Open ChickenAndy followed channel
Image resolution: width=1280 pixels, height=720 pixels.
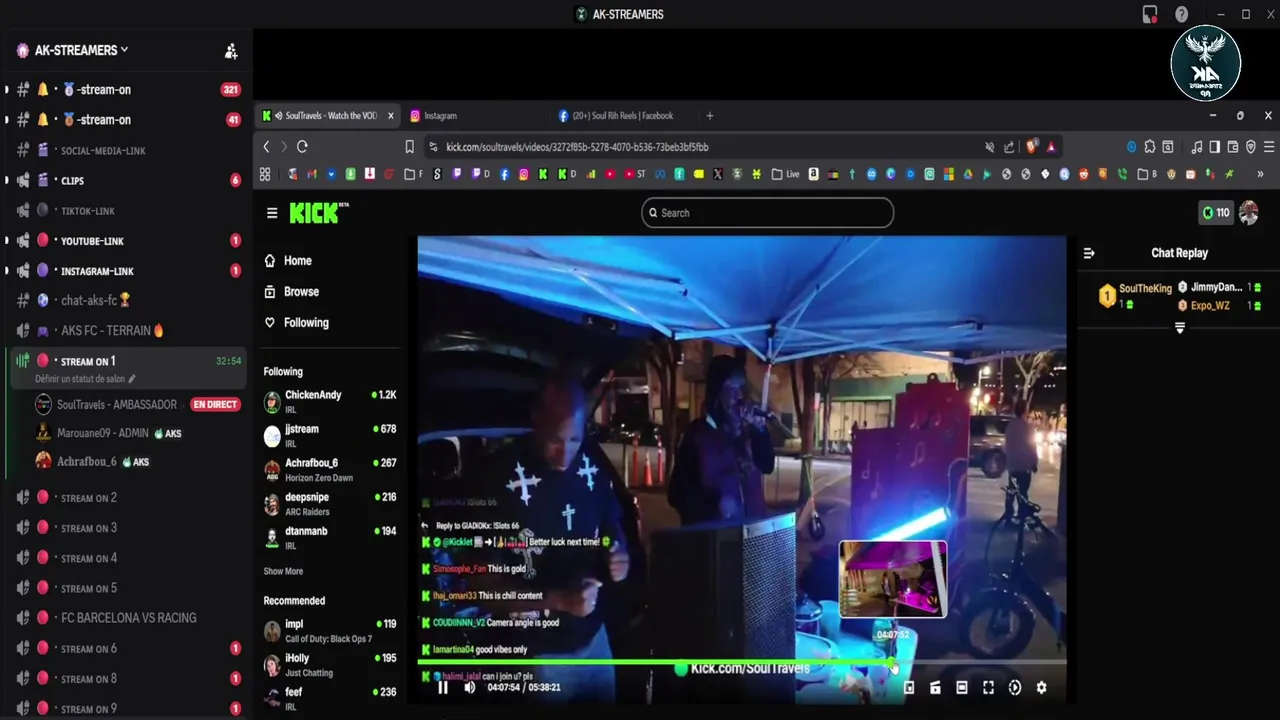pos(330,401)
